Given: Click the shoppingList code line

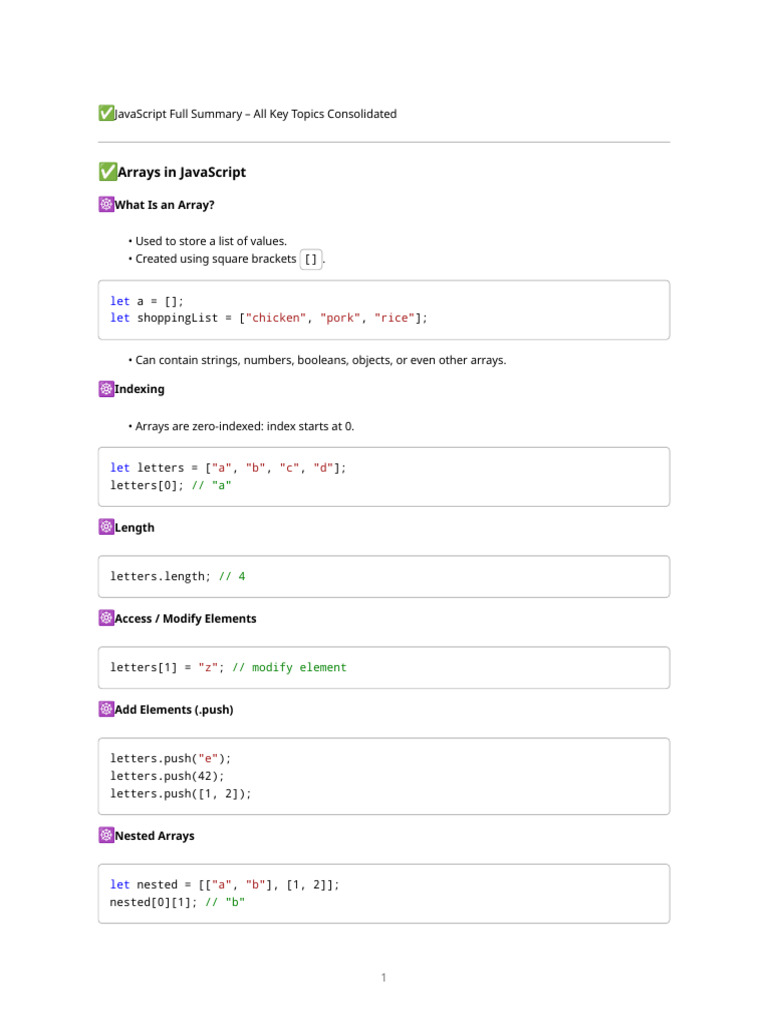Looking at the screenshot, I should pyautogui.click(x=268, y=318).
